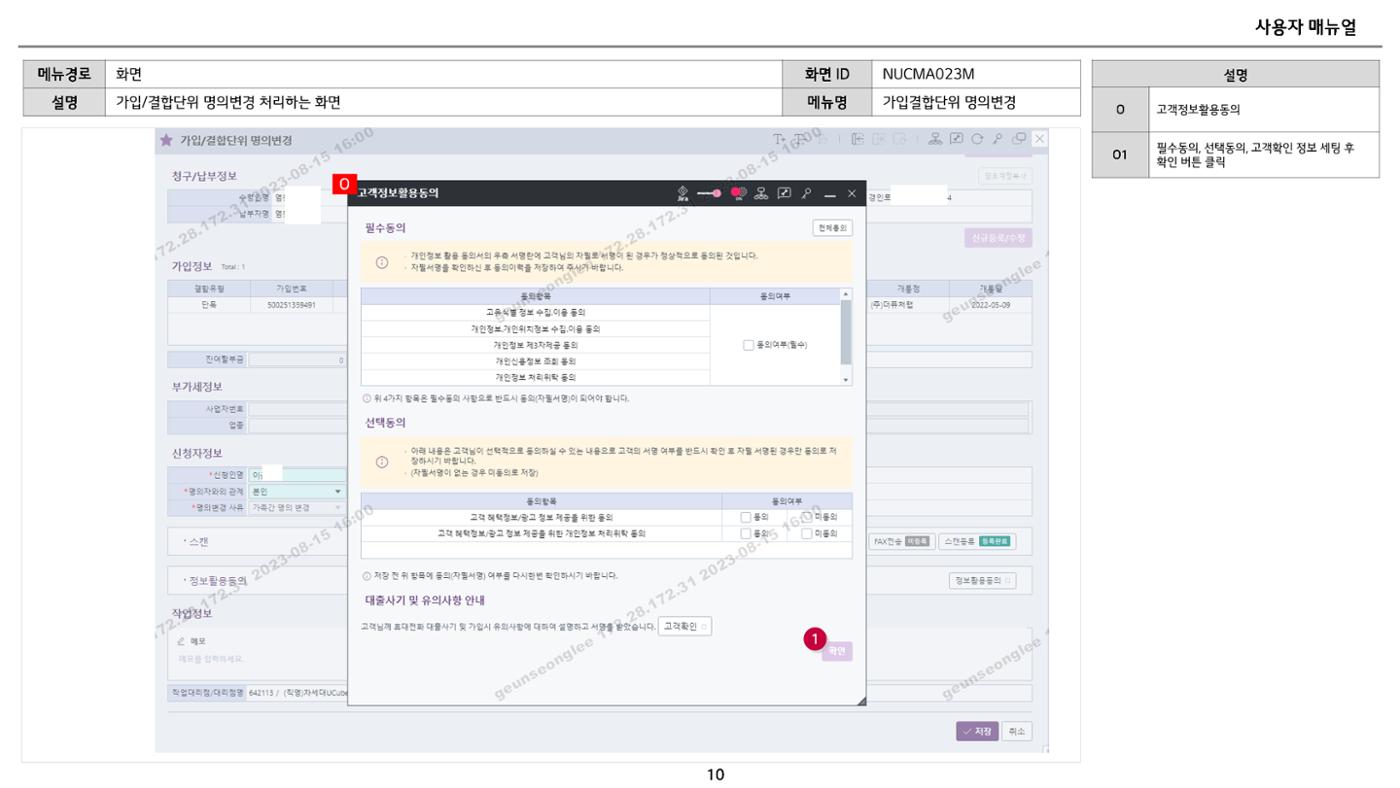Click the 신규등록/수정 button
Viewport: 1400px width, 788px height.
pyautogui.click(x=999, y=238)
